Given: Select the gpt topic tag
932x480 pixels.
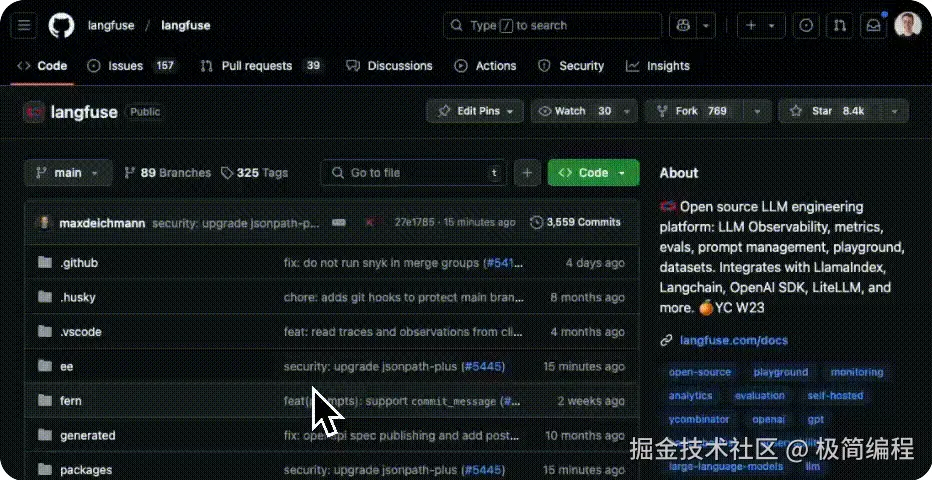Looking at the screenshot, I should tap(816, 419).
